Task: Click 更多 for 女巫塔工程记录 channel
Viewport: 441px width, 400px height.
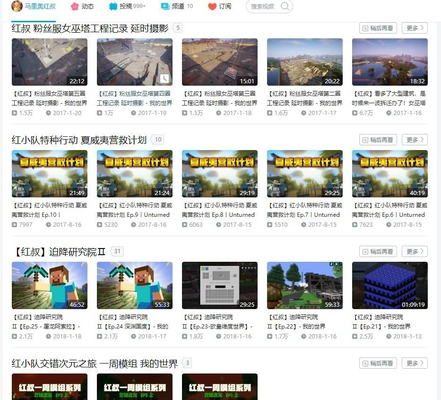Action: pyautogui.click(x=415, y=28)
